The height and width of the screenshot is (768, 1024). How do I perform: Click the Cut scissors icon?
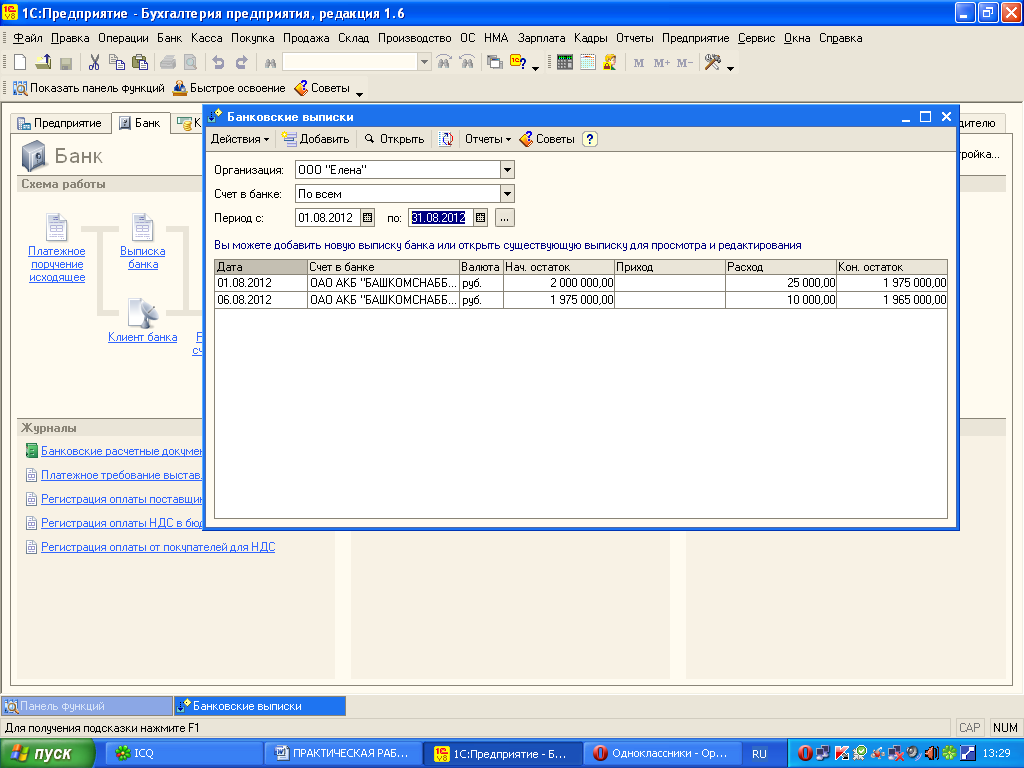[x=94, y=63]
